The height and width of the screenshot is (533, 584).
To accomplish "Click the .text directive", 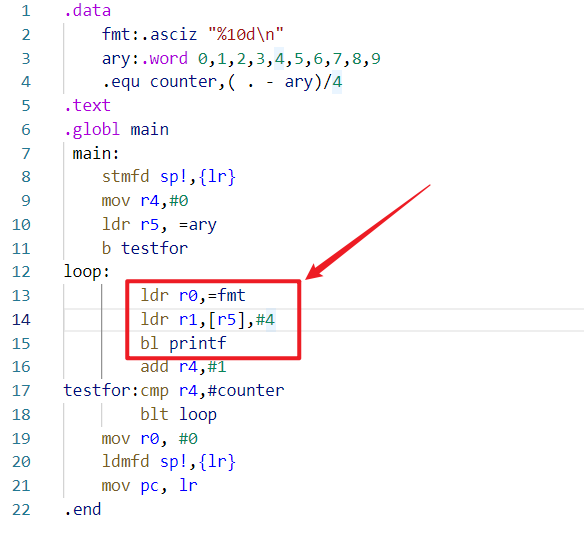I will click(x=88, y=106).
